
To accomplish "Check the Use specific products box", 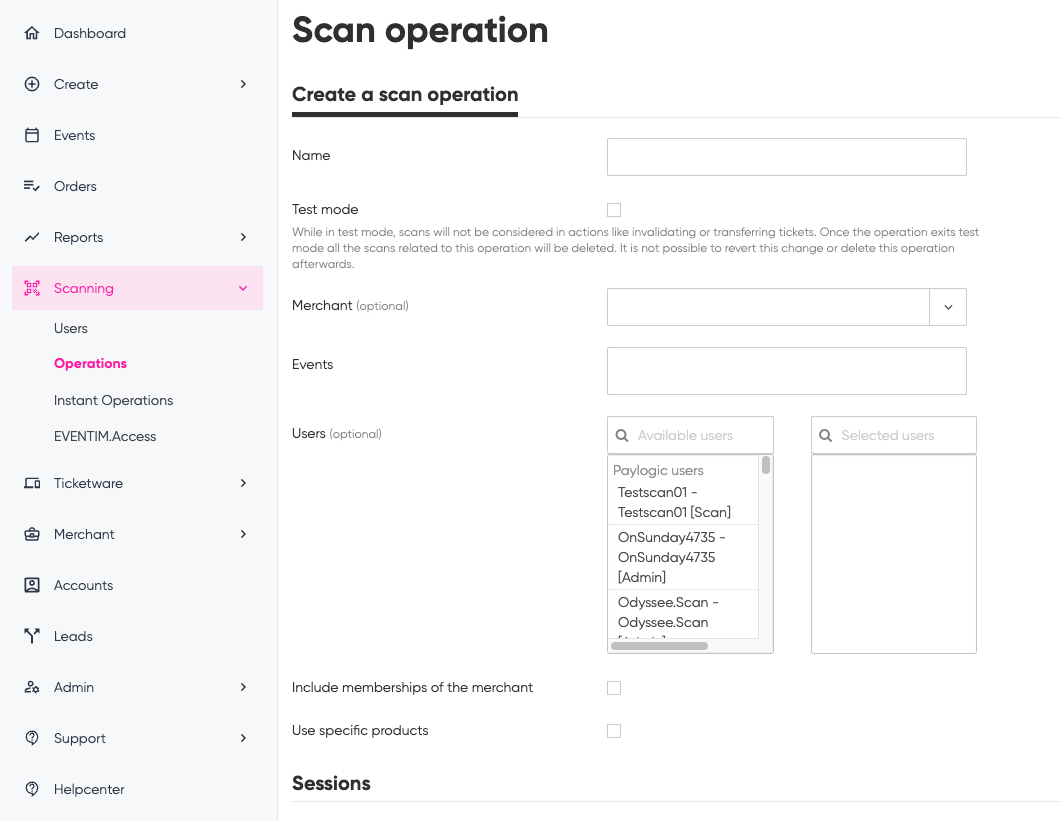I will click(x=614, y=731).
